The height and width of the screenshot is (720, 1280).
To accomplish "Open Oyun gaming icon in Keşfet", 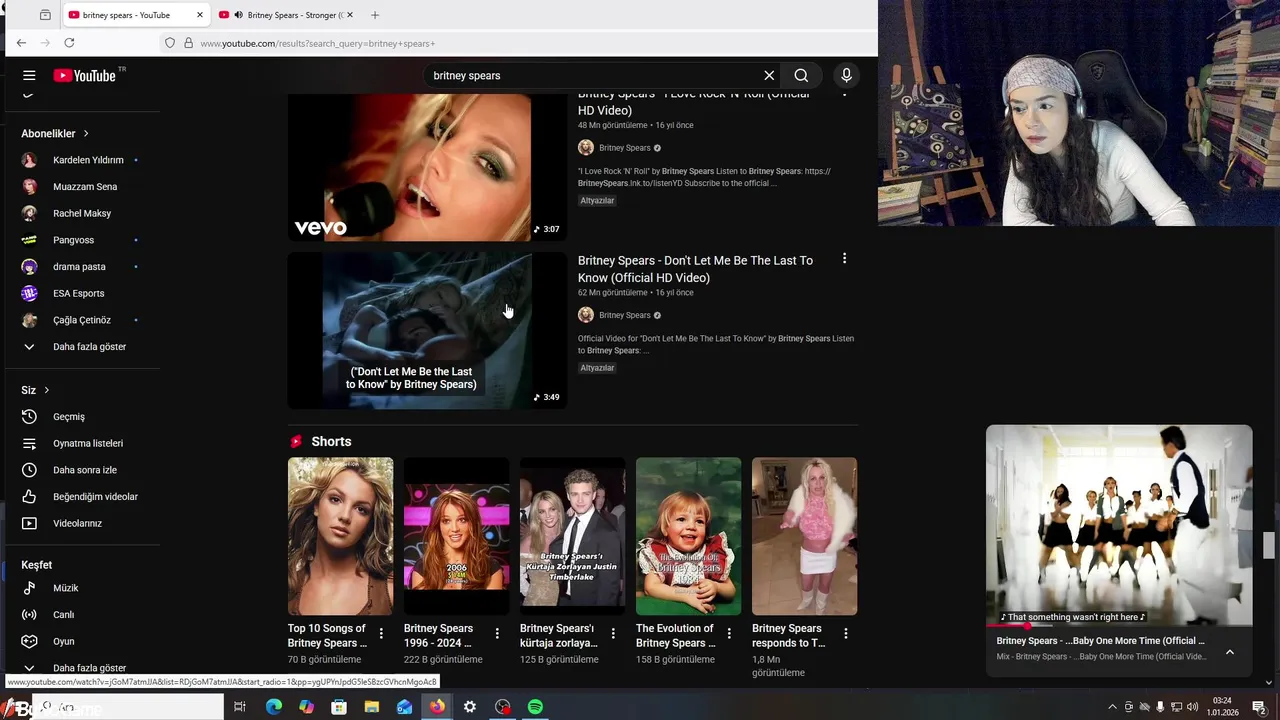I will 29,641.
